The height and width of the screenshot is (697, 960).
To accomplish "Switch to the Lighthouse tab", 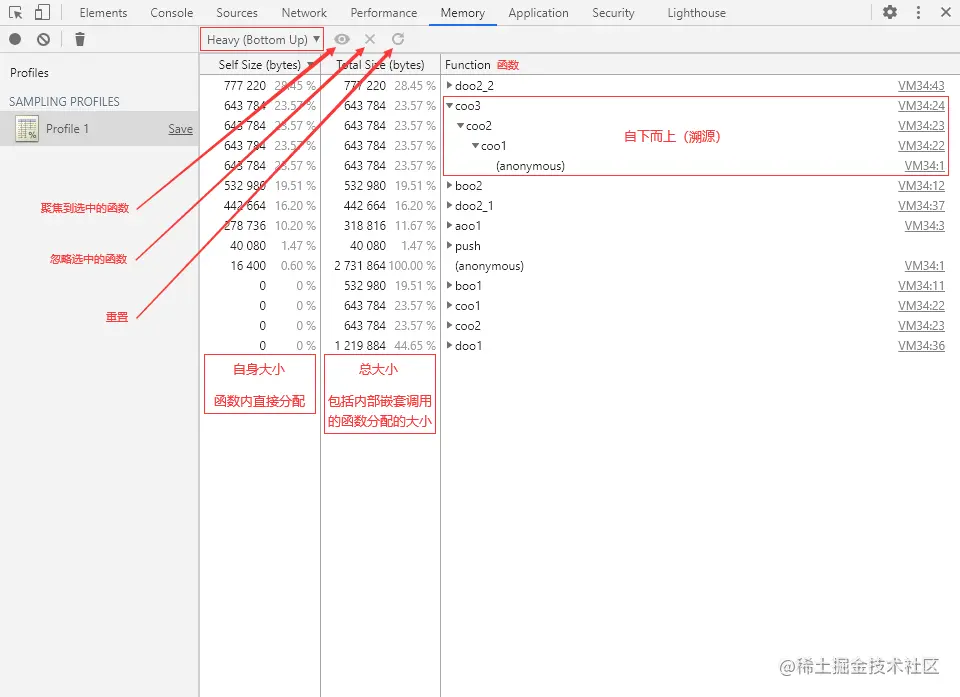I will [697, 13].
